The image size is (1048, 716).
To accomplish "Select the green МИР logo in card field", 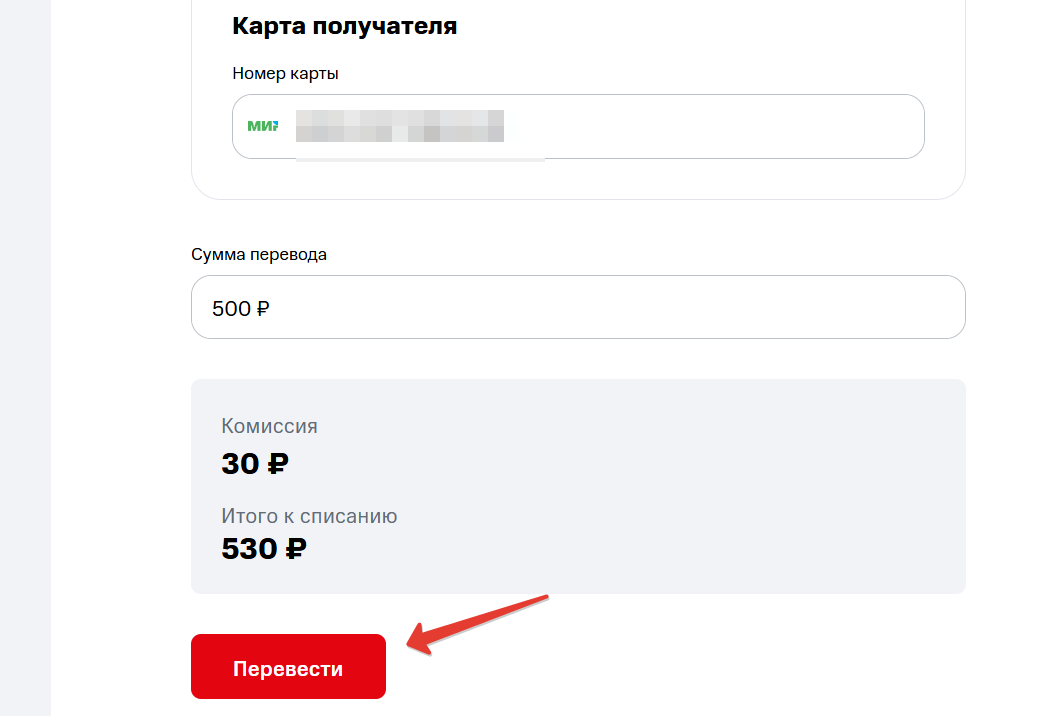I will click(x=263, y=126).
